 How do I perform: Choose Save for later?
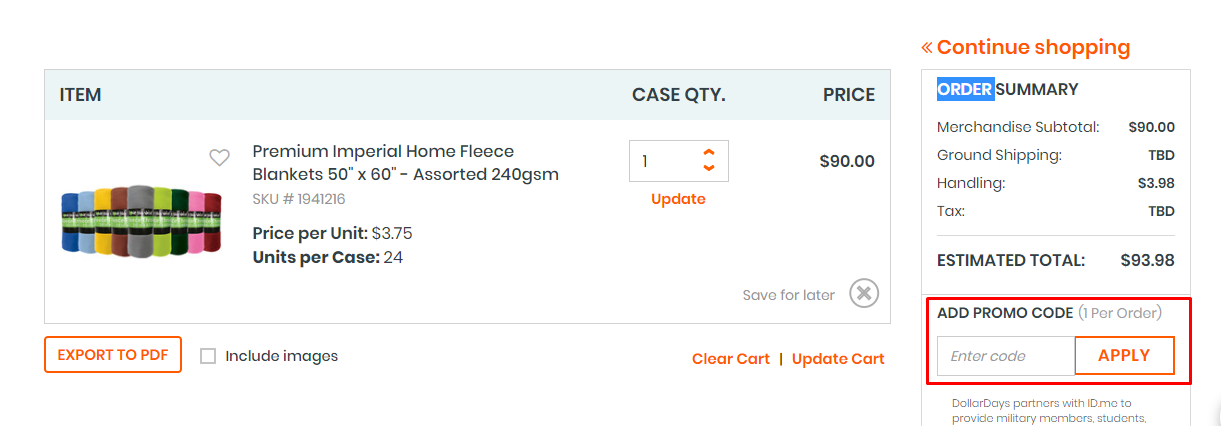coord(788,295)
